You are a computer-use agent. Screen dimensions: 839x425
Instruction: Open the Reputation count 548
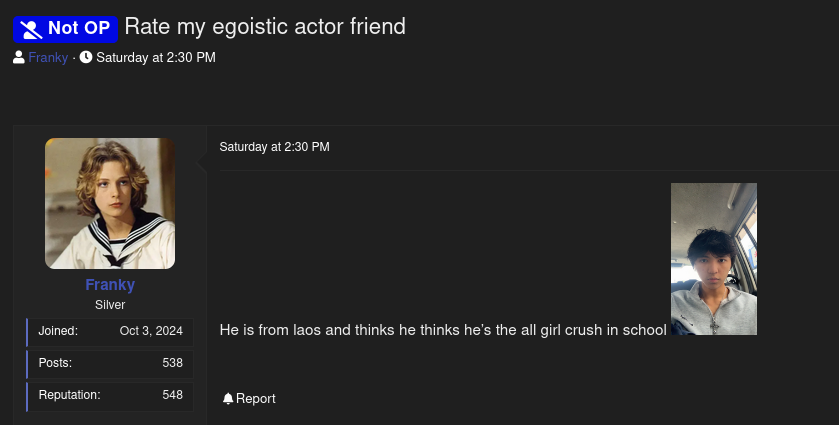172,395
